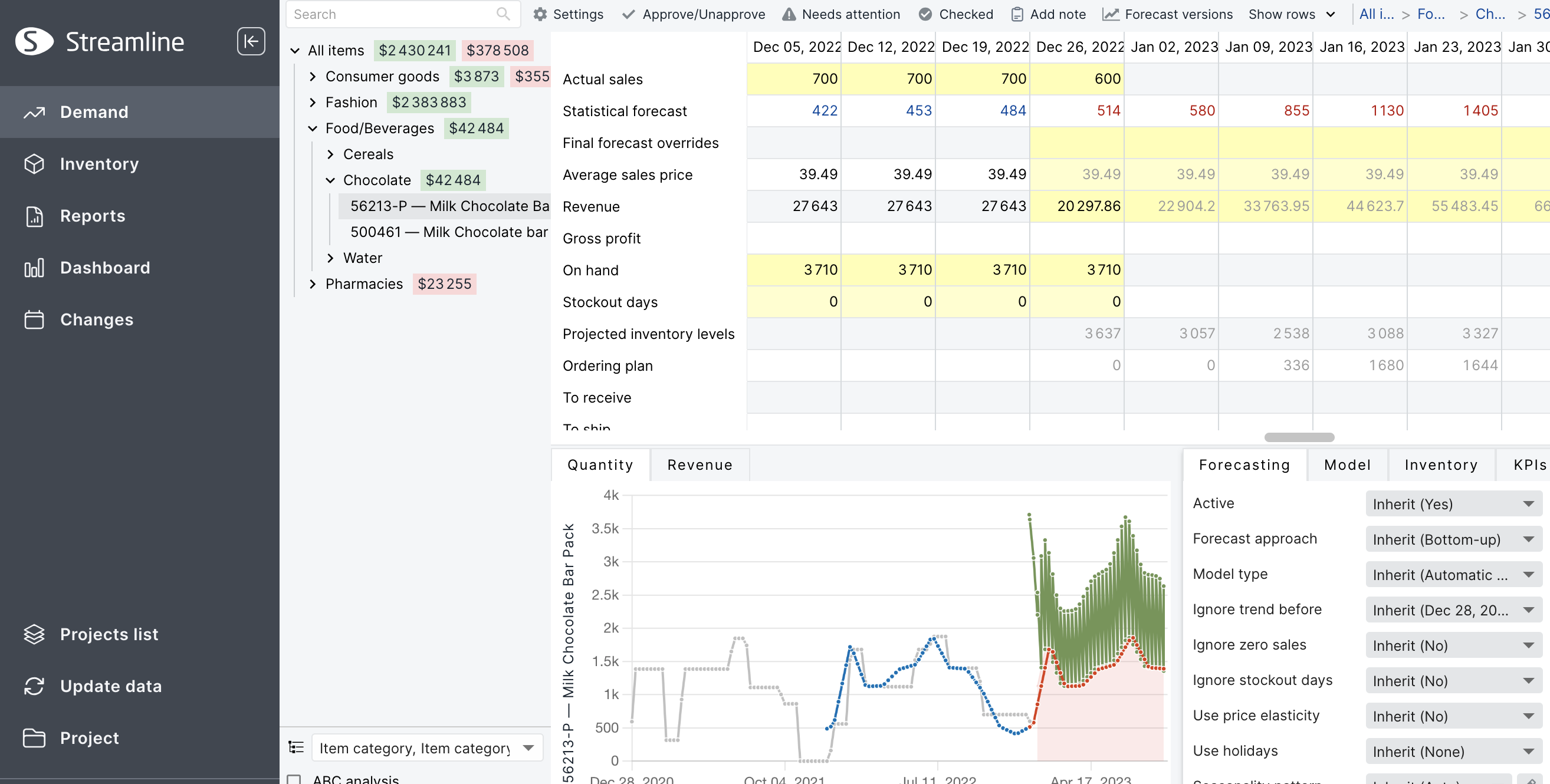Click the Needs attention warning icon
The image size is (1550, 784).
[x=789, y=14]
